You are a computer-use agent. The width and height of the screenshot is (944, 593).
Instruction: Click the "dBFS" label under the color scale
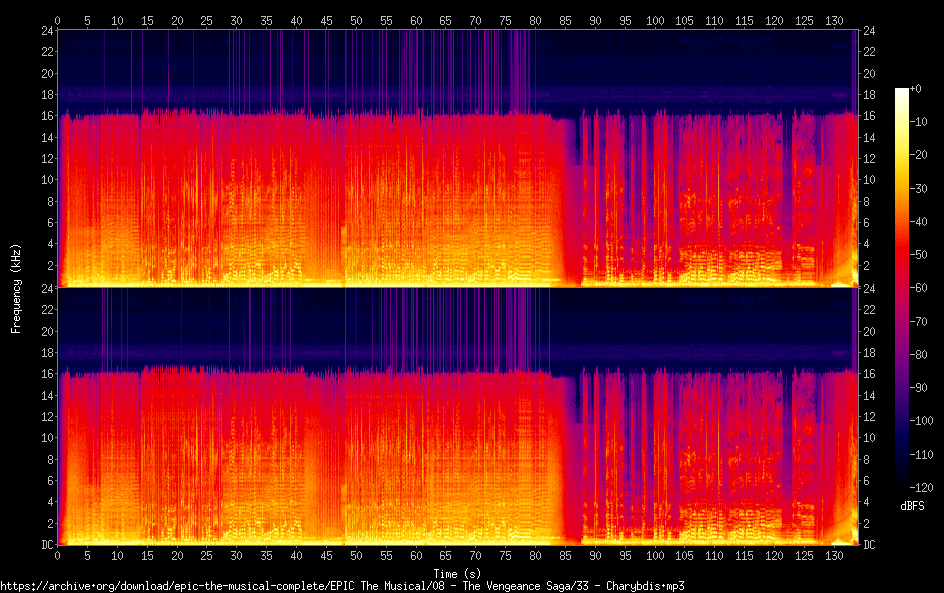[x=912, y=506]
